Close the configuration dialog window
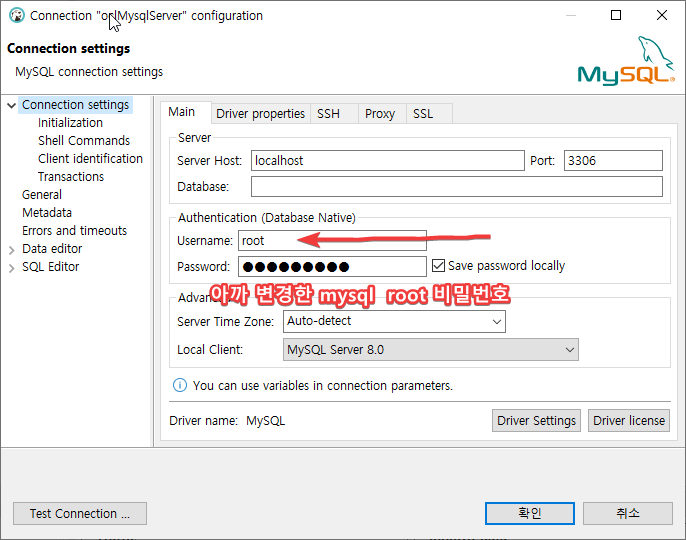Viewport: 686px width, 540px height. tap(662, 15)
